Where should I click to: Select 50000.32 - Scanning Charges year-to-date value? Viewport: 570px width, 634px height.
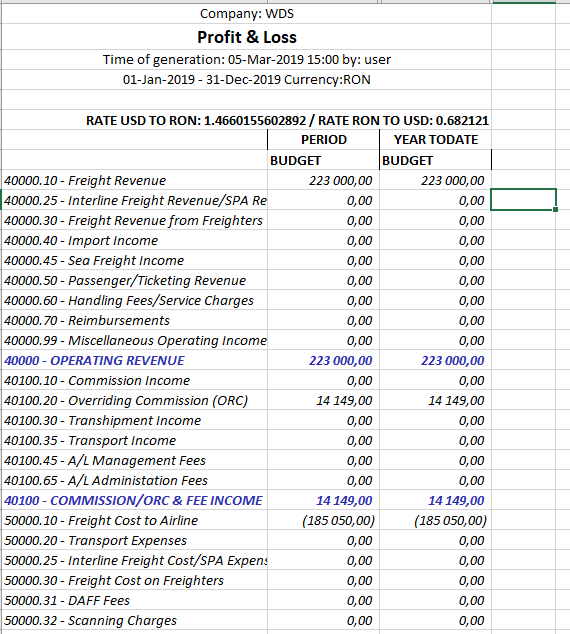pyautogui.click(x=435, y=620)
